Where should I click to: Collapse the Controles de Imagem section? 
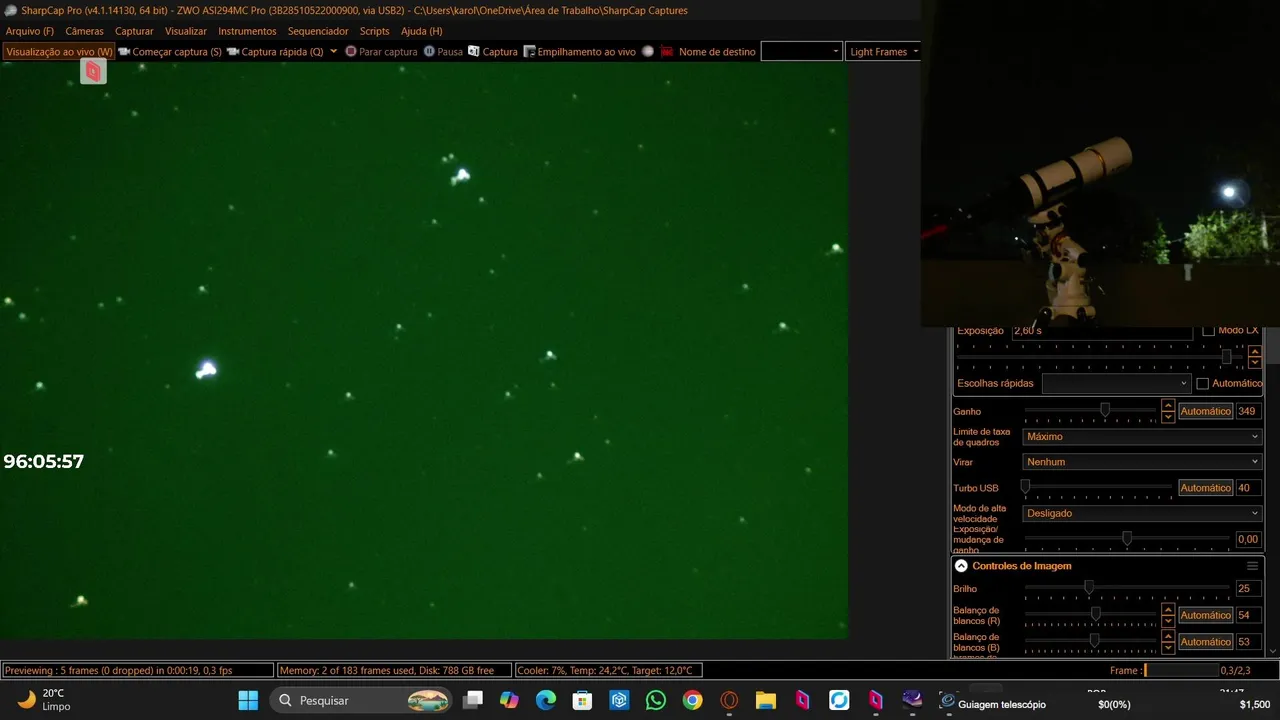click(x=961, y=566)
